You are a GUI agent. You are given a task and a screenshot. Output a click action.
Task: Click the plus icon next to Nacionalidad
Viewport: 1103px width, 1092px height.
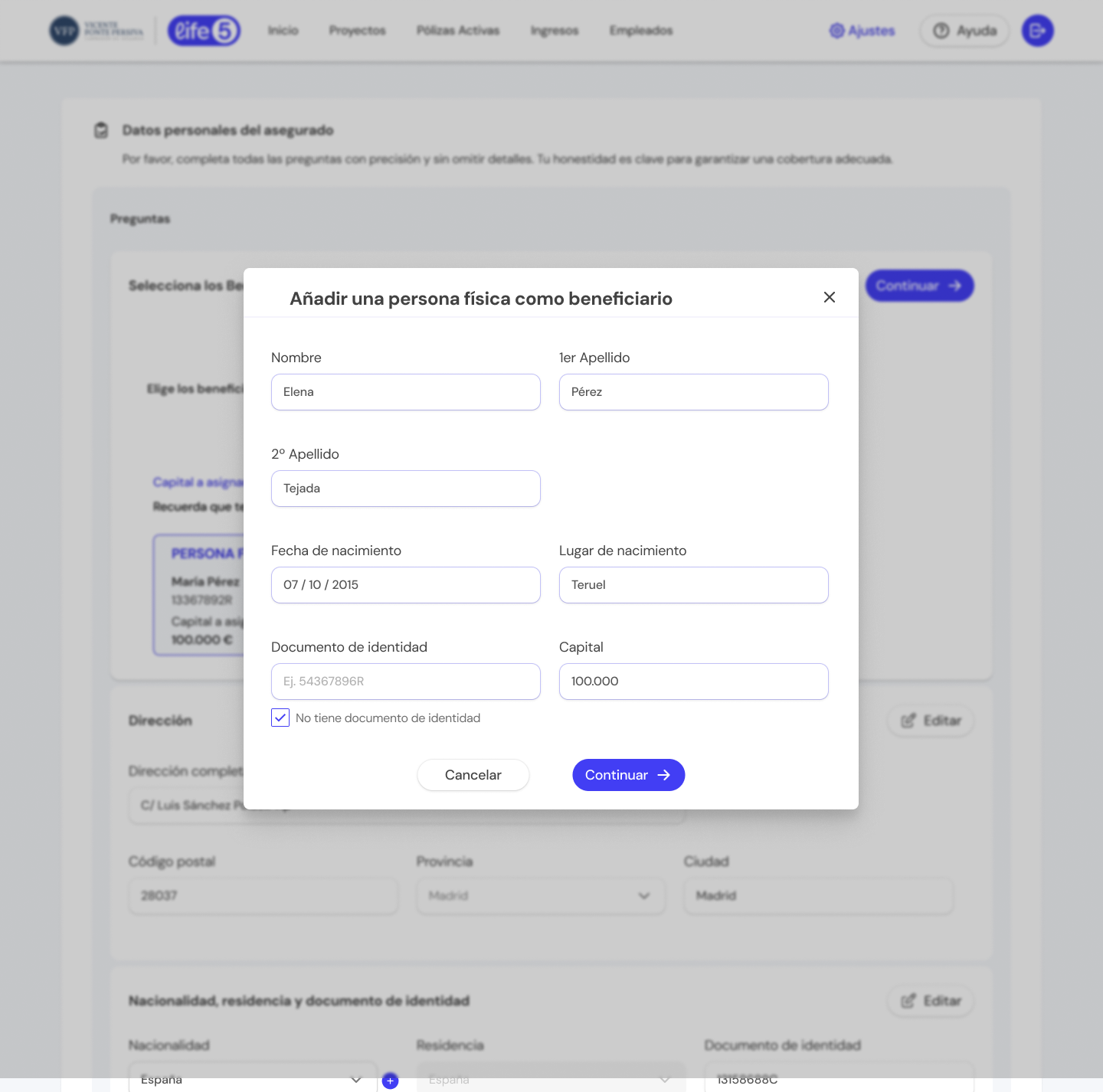tap(390, 1081)
